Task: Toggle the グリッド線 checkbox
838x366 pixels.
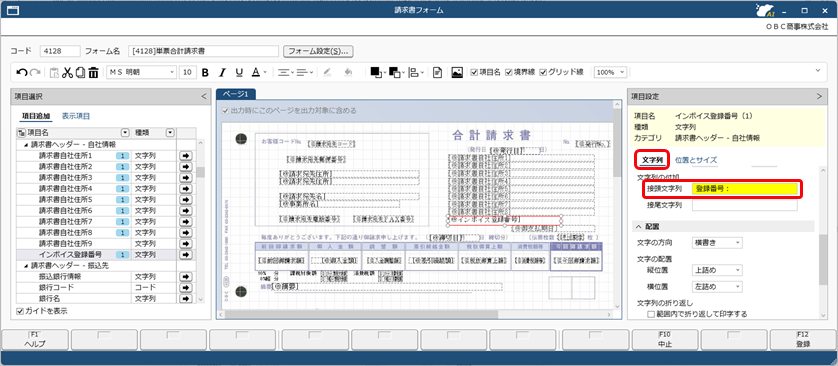Action: (x=544, y=72)
